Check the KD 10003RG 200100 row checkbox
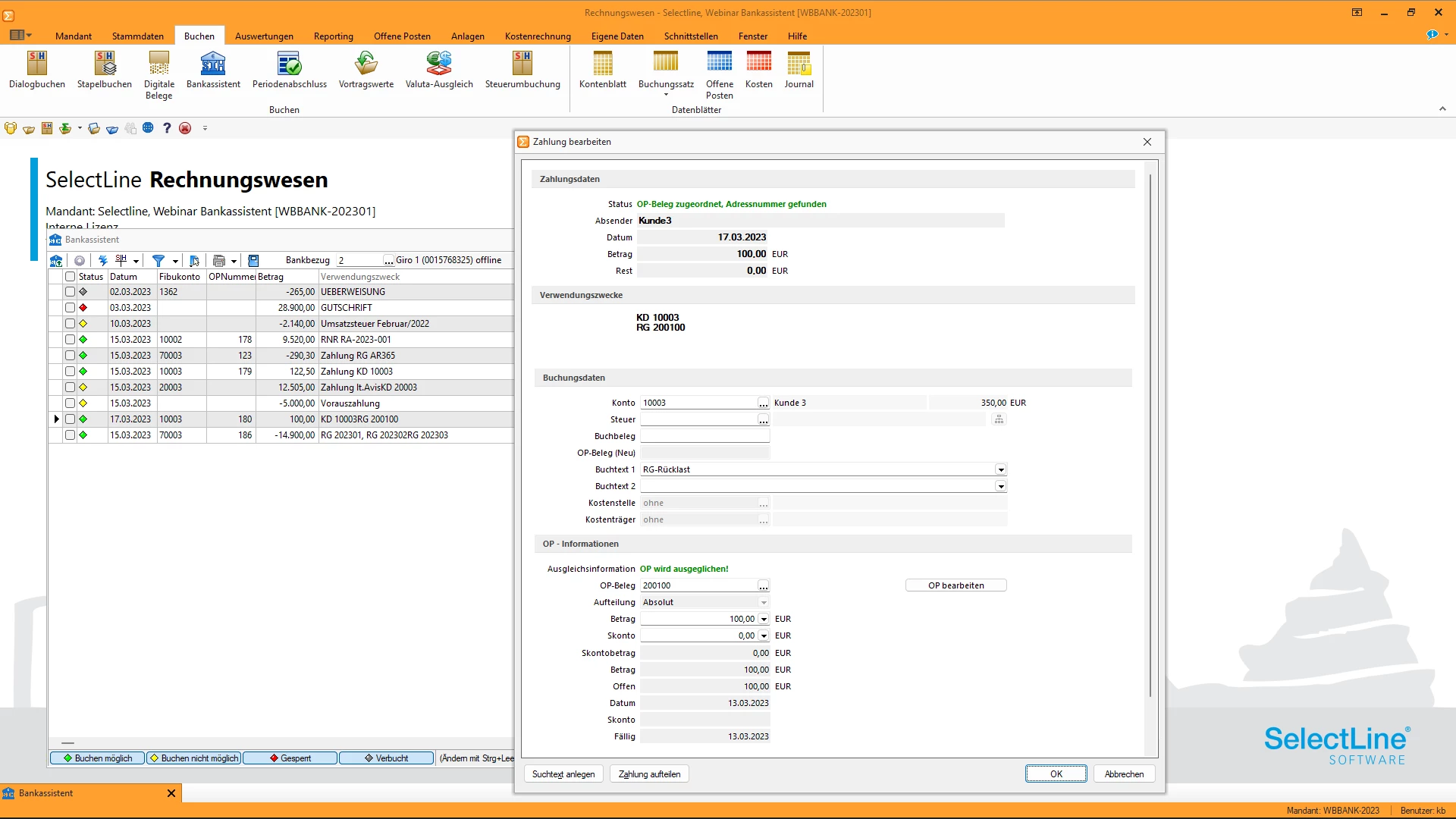The width and height of the screenshot is (1456, 819). (70, 419)
